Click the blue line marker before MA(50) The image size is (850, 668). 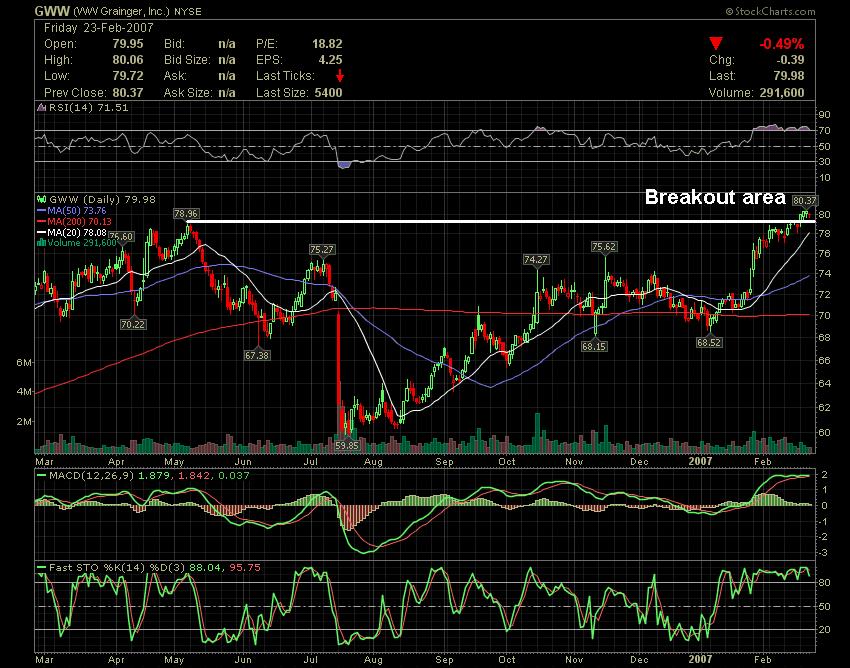click(41, 210)
